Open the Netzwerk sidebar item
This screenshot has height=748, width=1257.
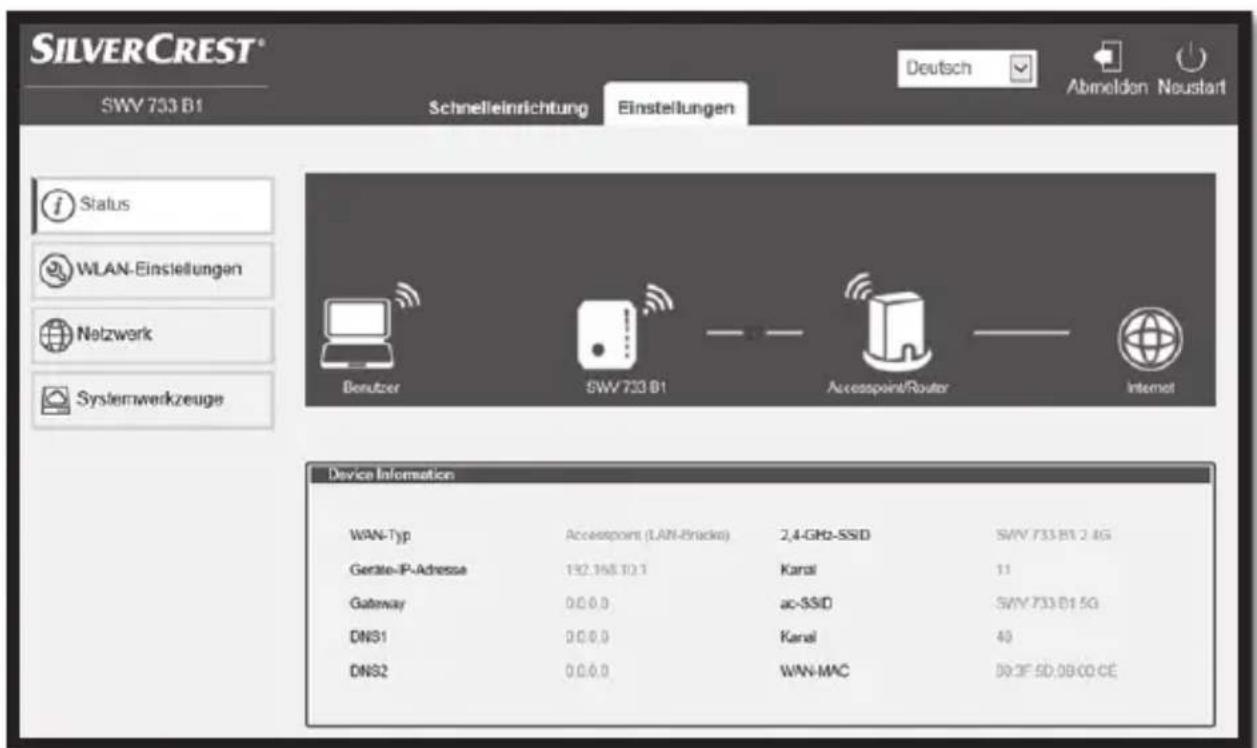pos(152,335)
